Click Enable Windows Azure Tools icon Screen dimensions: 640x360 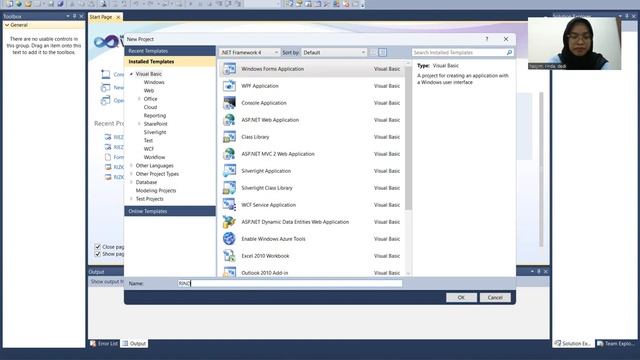pyautogui.click(x=229, y=239)
